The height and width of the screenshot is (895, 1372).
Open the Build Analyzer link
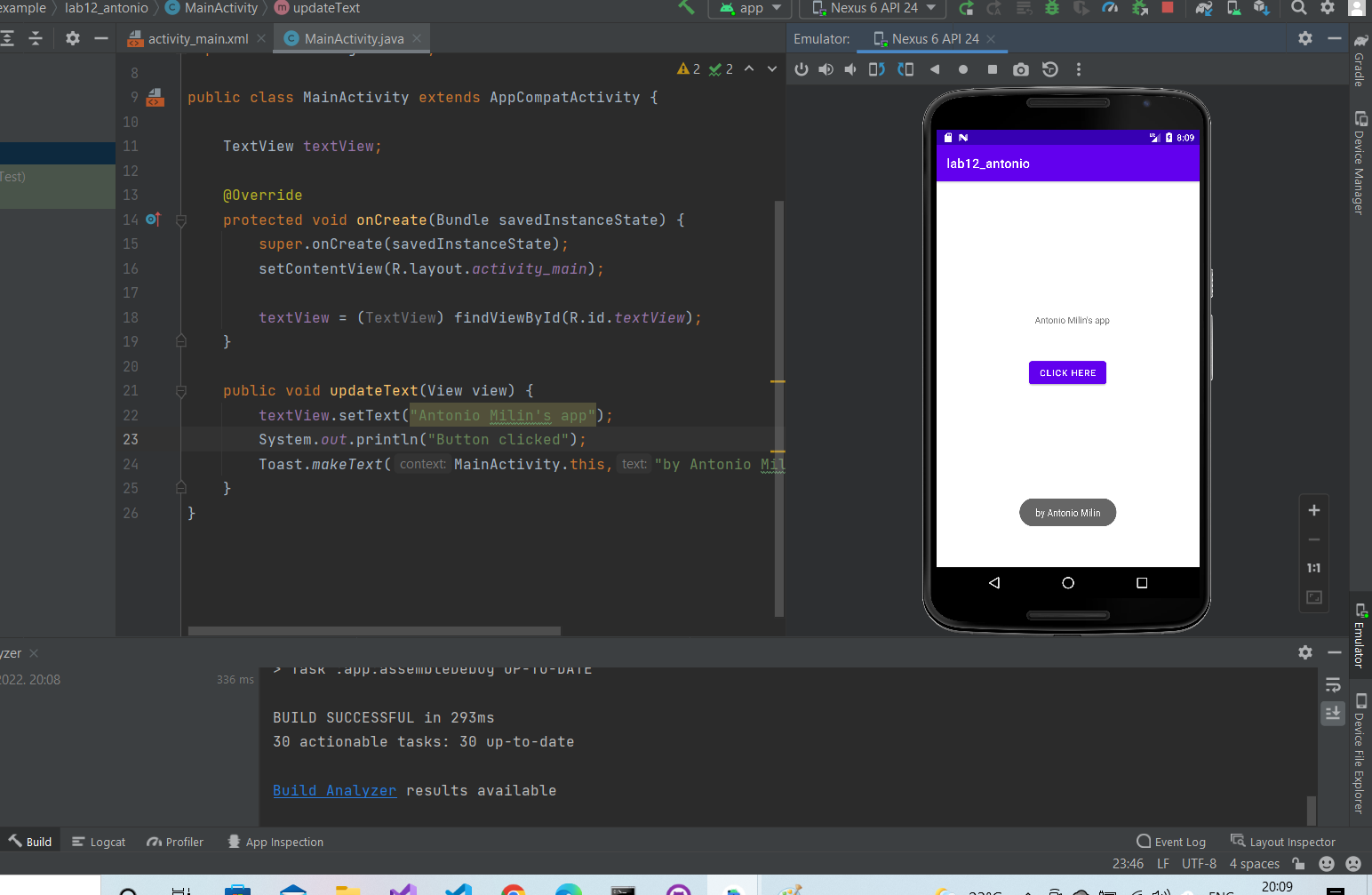click(x=334, y=790)
